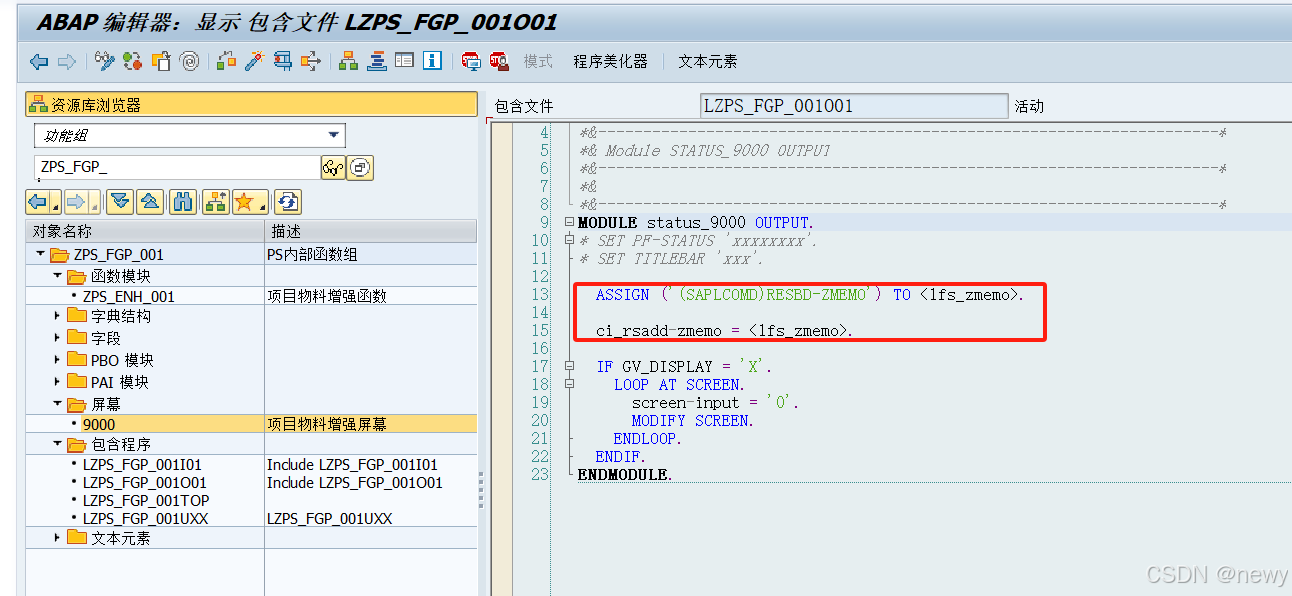Click the description 项目物料增强屏幕
1292x596 pixels.
click(x=327, y=425)
